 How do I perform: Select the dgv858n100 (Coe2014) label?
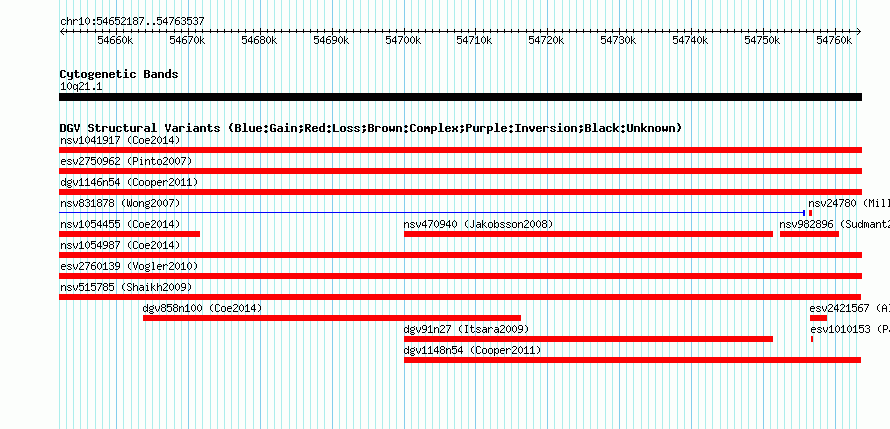203,308
